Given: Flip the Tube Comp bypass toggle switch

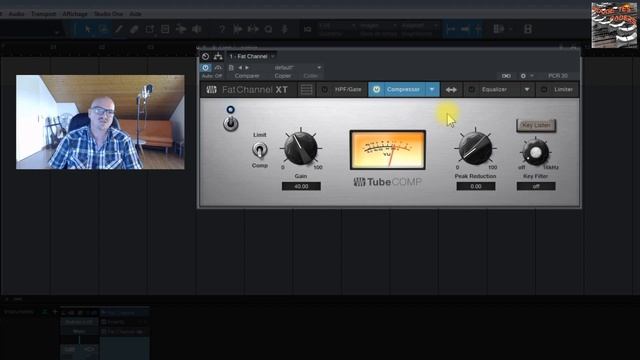Looking at the screenshot, I should click(231, 123).
